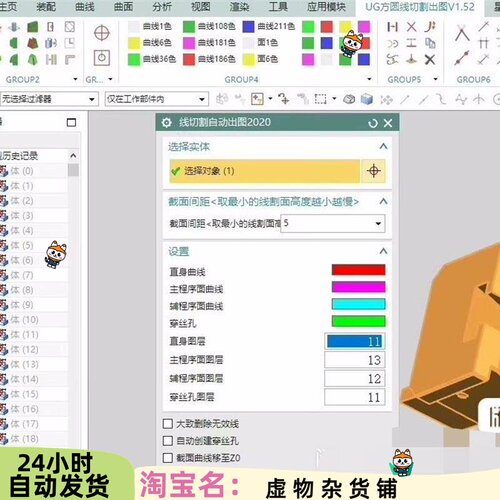The height and width of the screenshot is (500, 500).
Task: Click the 曲线186色 red color button
Action: coord(209,59)
